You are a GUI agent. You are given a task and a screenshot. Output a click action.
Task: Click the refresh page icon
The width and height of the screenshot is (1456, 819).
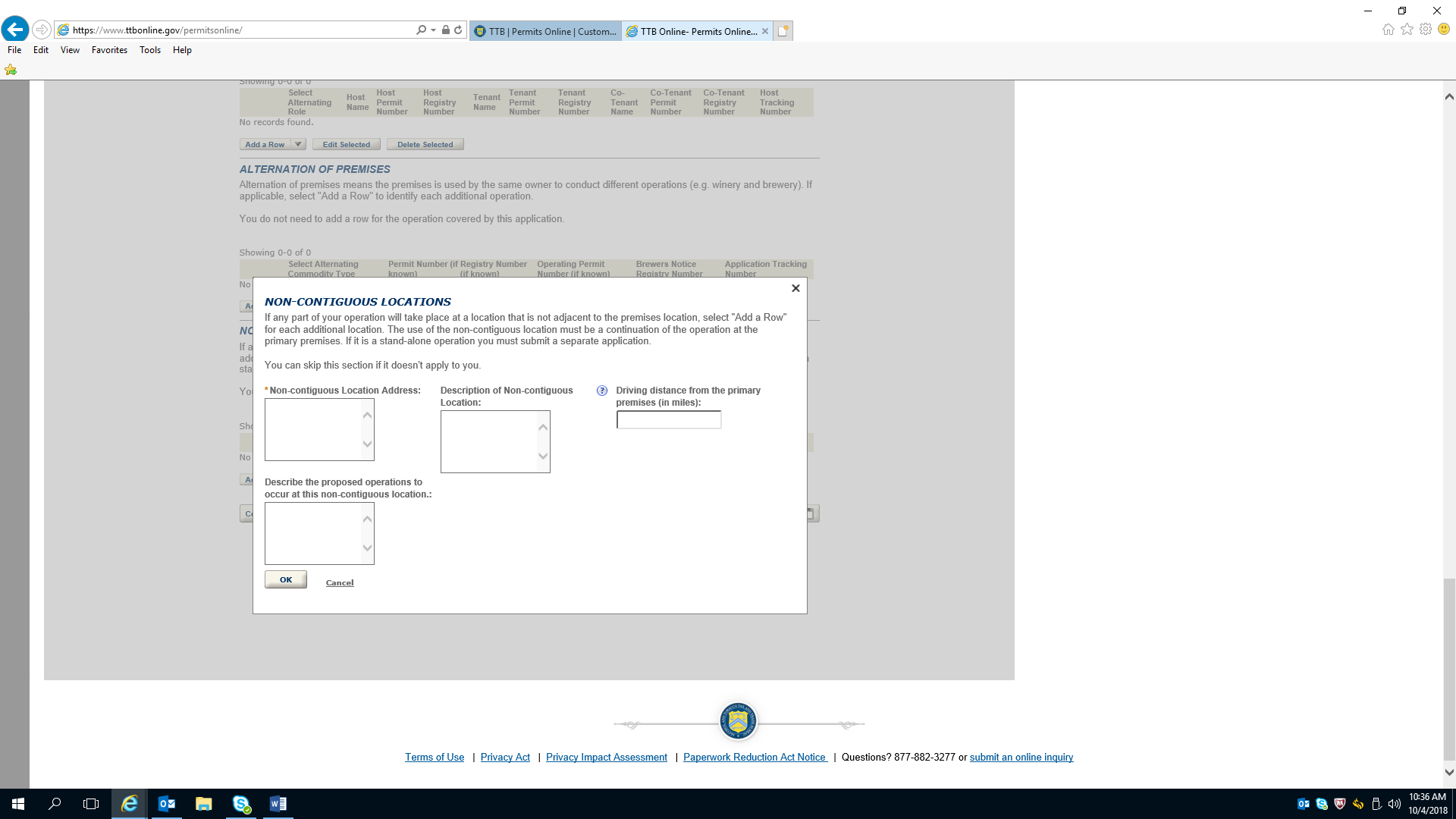[458, 30]
